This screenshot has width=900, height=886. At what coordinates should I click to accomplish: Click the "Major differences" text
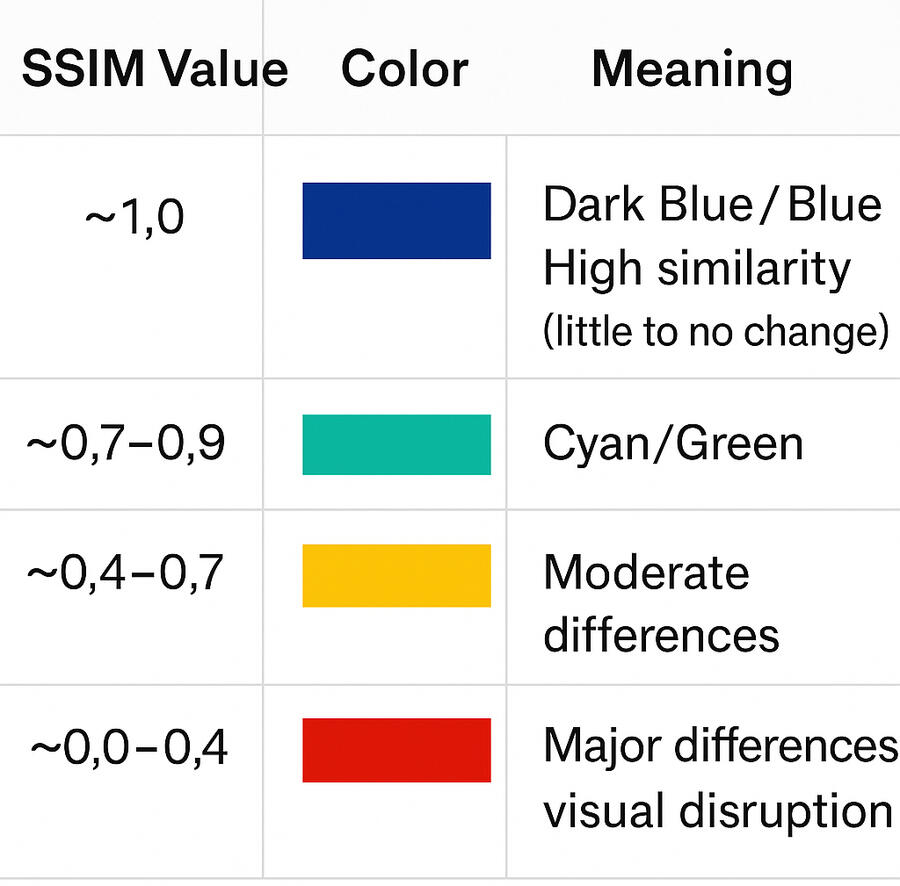click(x=720, y=745)
